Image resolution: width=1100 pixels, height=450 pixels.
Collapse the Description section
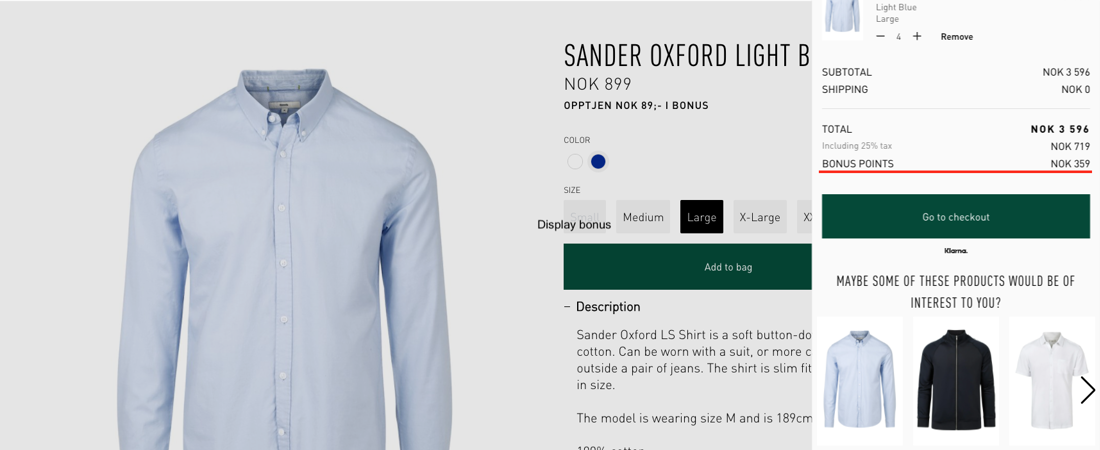pyautogui.click(x=603, y=307)
